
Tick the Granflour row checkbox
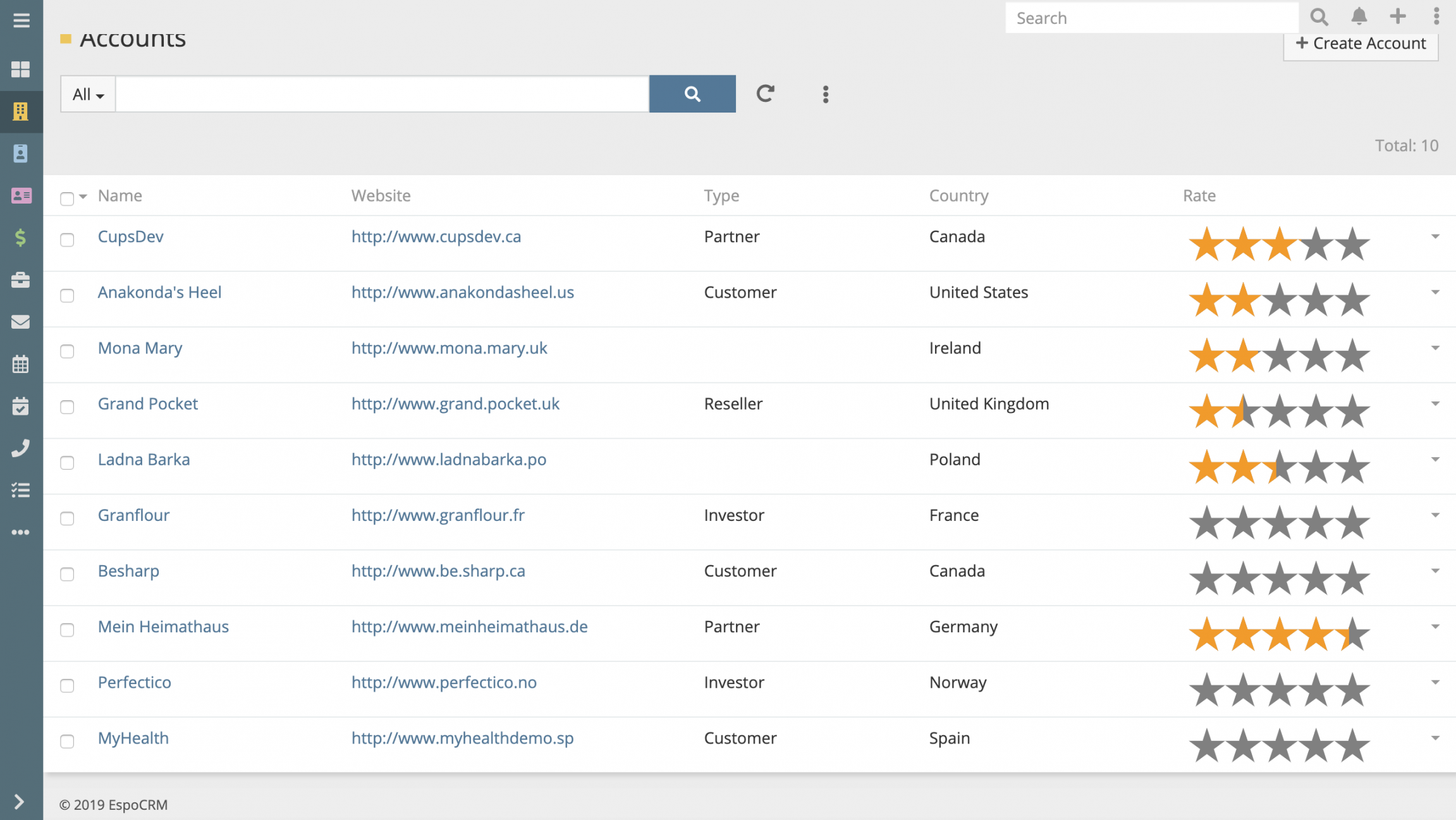pos(67,518)
